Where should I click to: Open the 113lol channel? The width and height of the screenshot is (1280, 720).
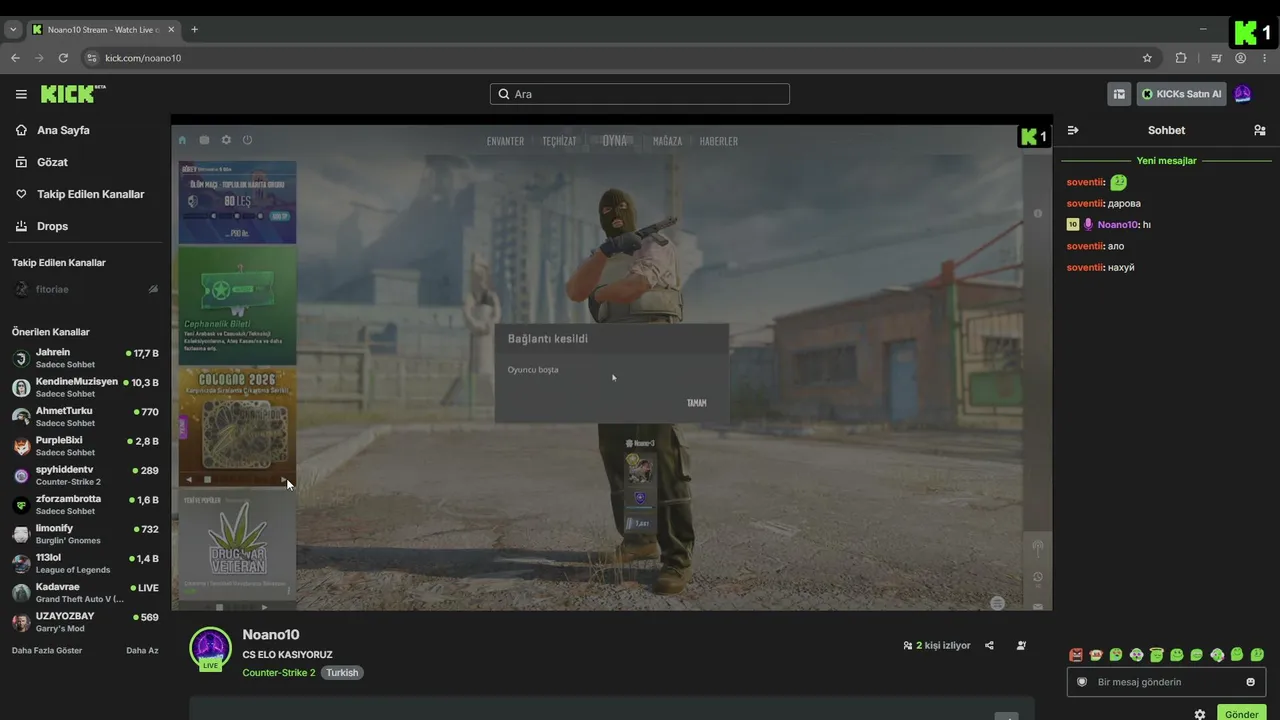tap(85, 563)
